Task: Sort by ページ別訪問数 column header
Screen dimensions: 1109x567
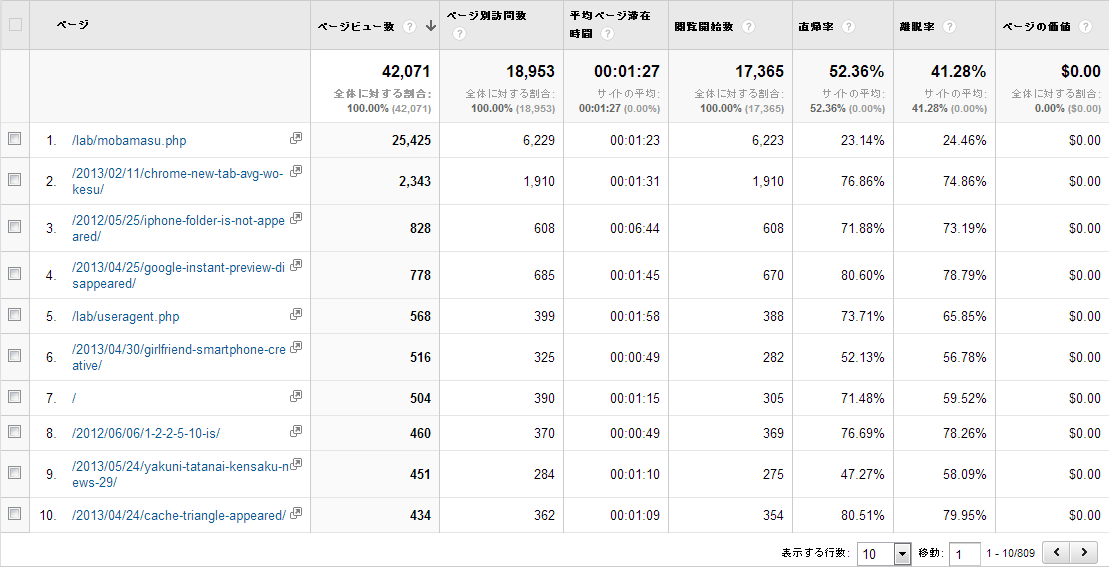Action: click(x=486, y=16)
